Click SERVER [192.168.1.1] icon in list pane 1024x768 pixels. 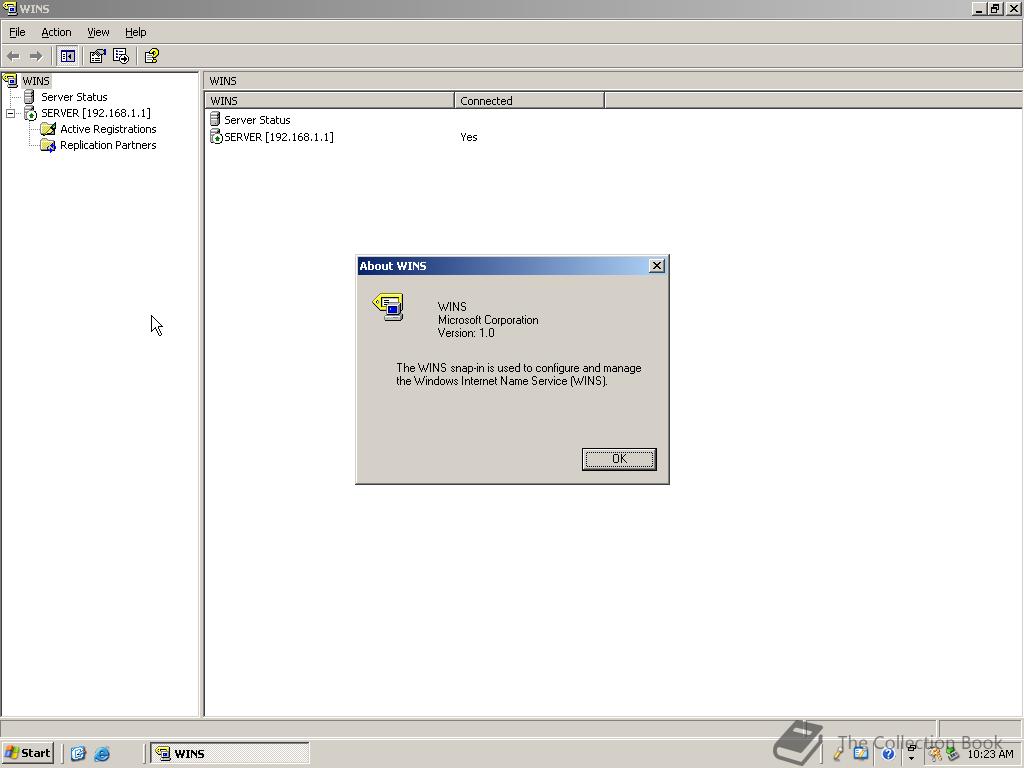tap(216, 136)
